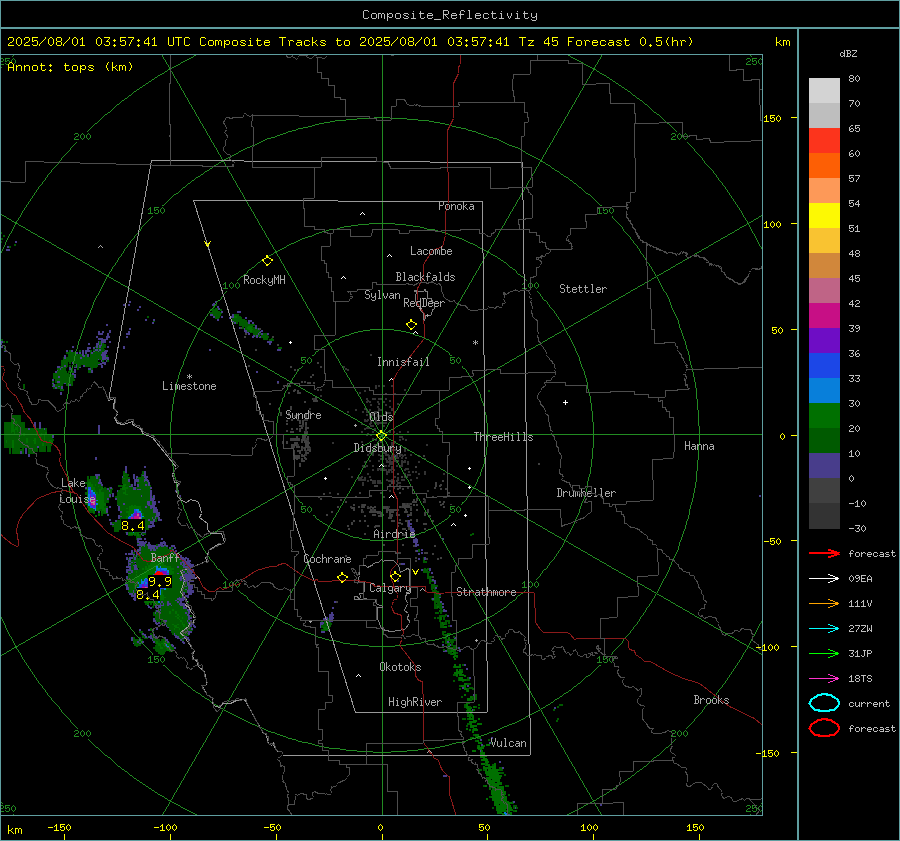Click the cyan 27ZW arrow legend icon
The height and width of the screenshot is (841, 900).
pyautogui.click(x=824, y=629)
